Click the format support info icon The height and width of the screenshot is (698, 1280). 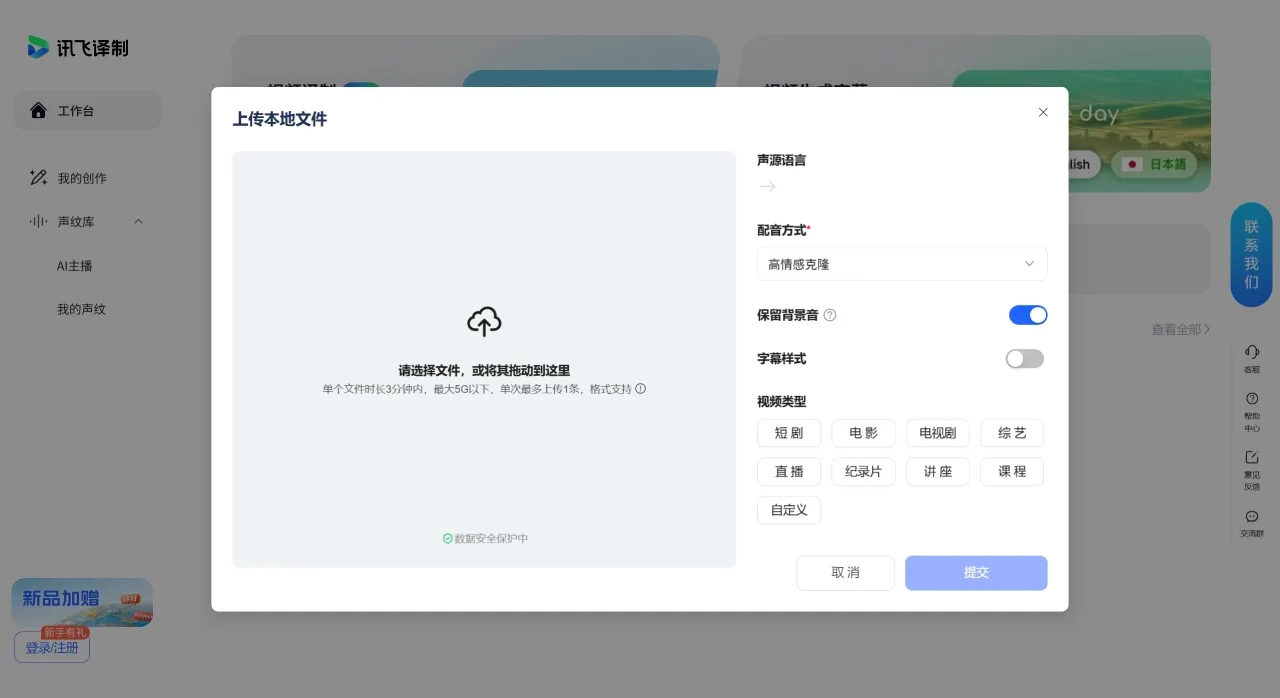click(x=641, y=388)
